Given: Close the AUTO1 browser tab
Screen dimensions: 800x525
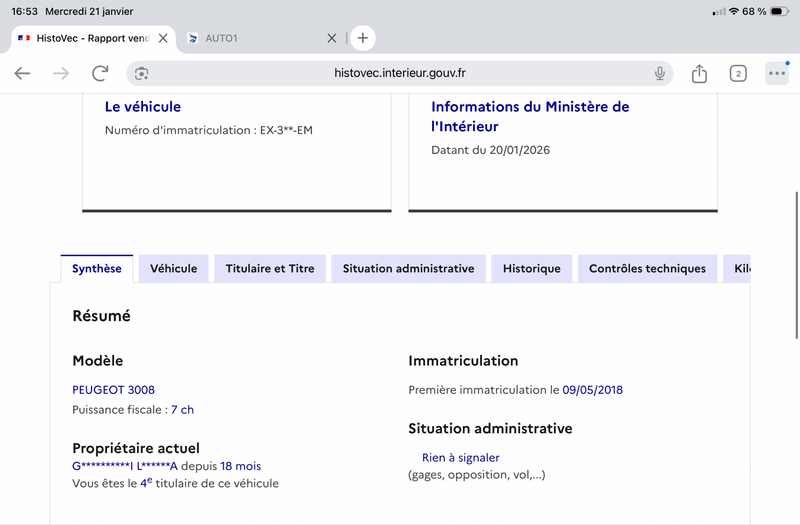Looking at the screenshot, I should pos(332,38).
